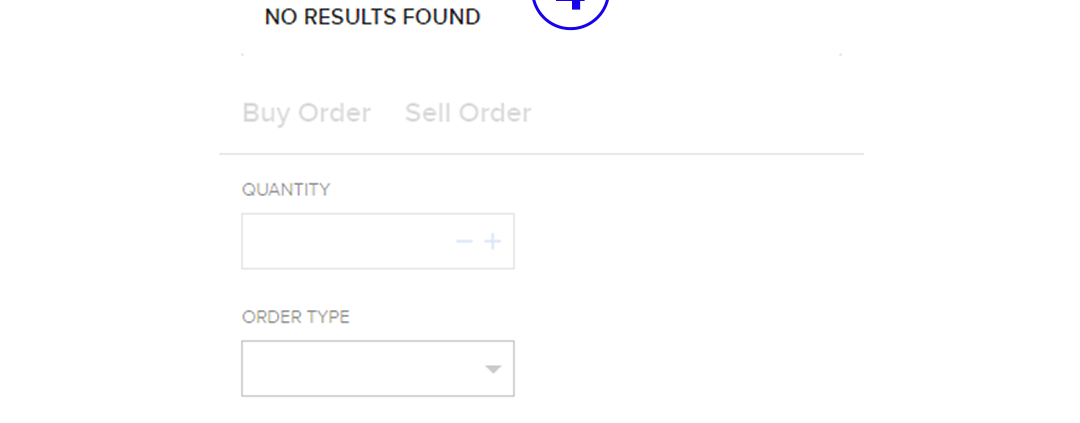Click the QUANTITY field label
This screenshot has width=1080, height=423.
click(286, 190)
